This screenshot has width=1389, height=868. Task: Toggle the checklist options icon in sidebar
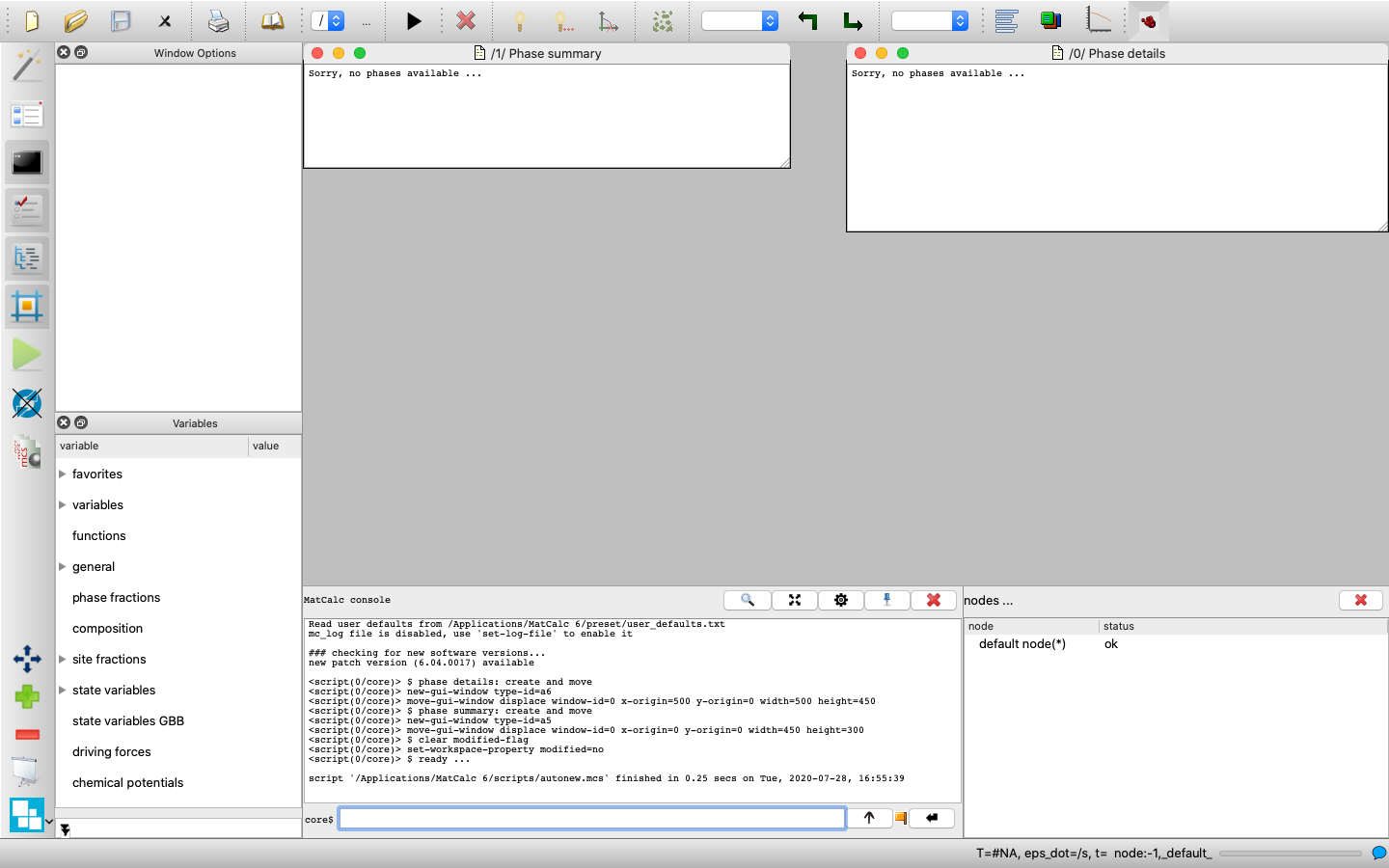pos(27,209)
